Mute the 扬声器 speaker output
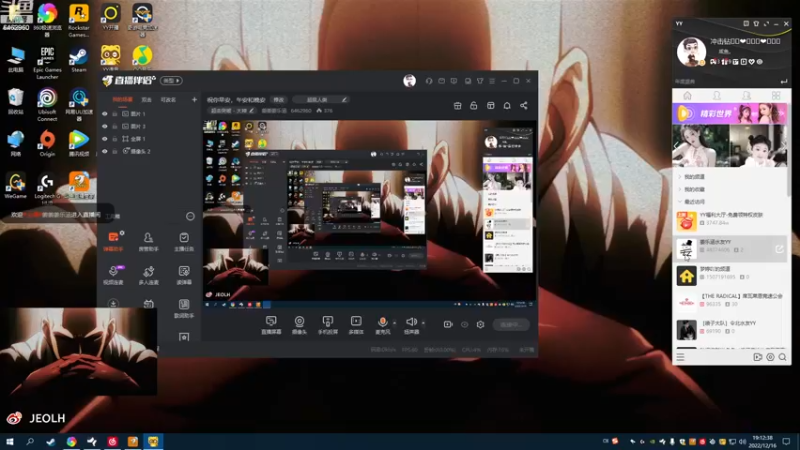The height and width of the screenshot is (450, 800). click(x=411, y=324)
